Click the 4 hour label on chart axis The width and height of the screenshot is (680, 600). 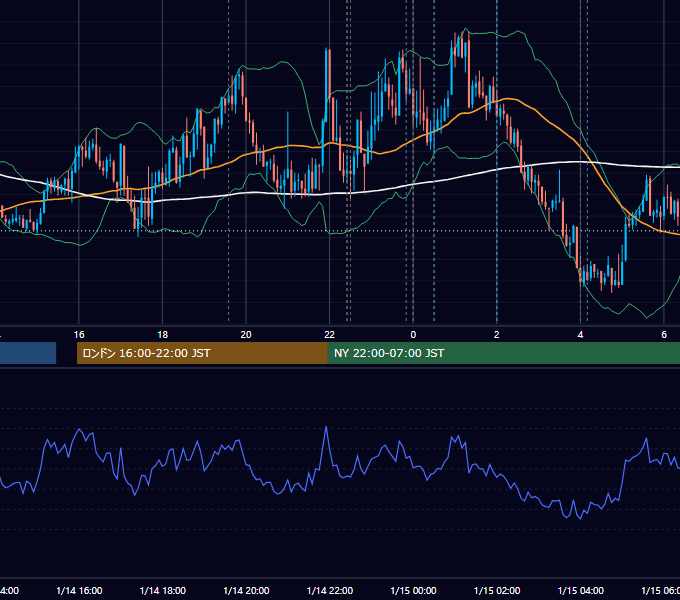(580, 335)
